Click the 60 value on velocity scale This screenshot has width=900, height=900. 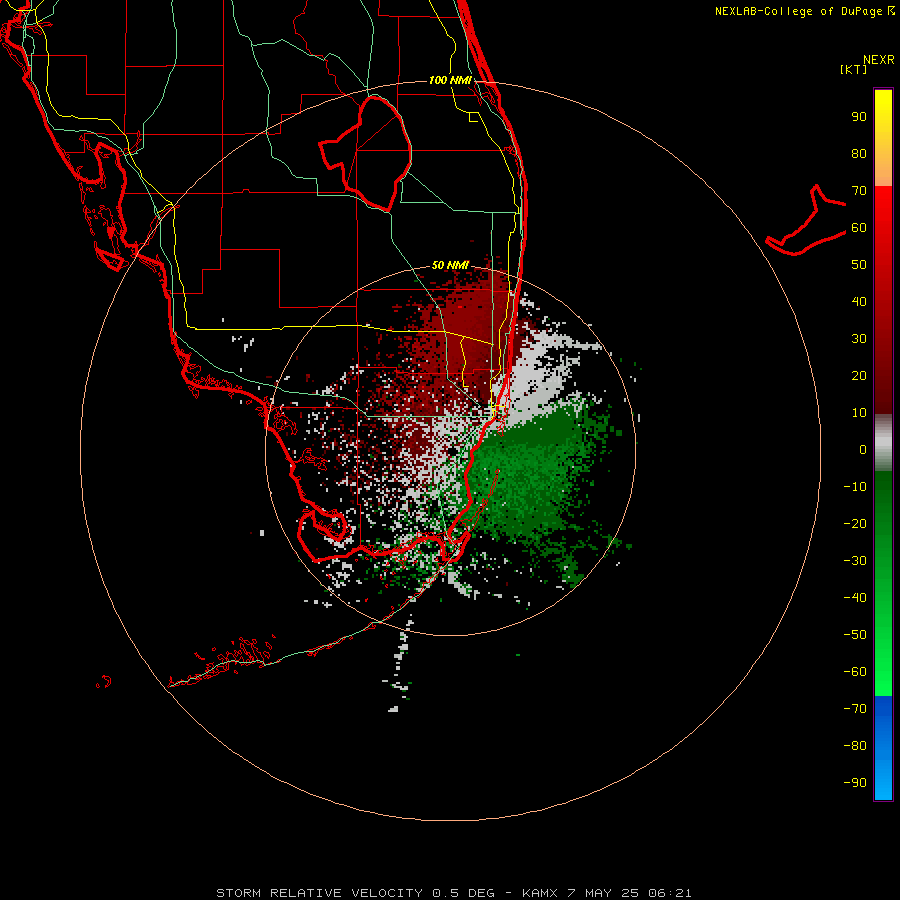[859, 228]
